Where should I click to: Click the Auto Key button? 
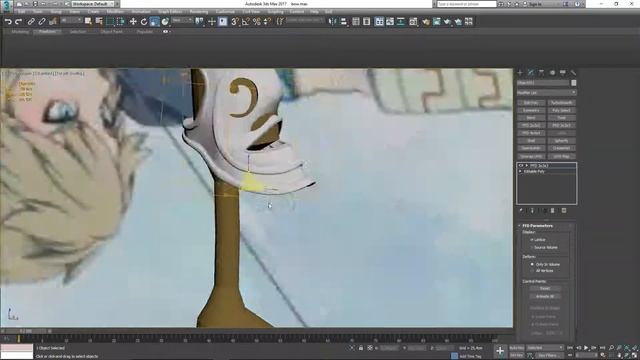(x=517, y=348)
